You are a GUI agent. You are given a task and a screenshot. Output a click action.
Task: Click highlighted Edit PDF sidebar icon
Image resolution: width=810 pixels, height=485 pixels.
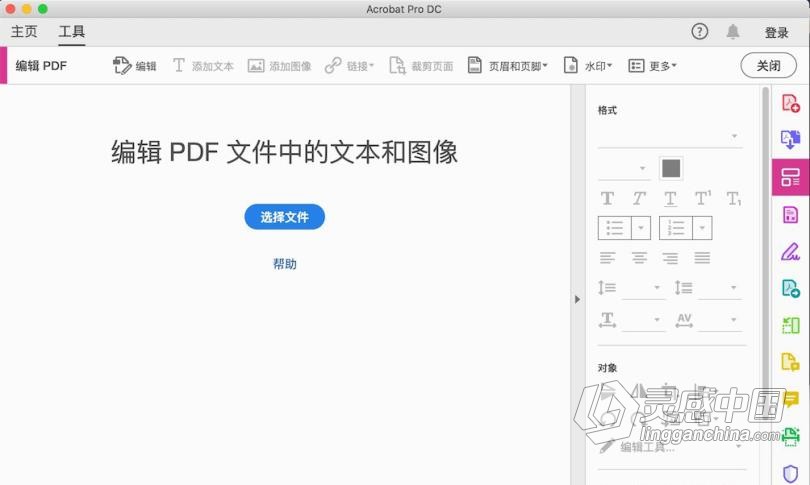[790, 177]
